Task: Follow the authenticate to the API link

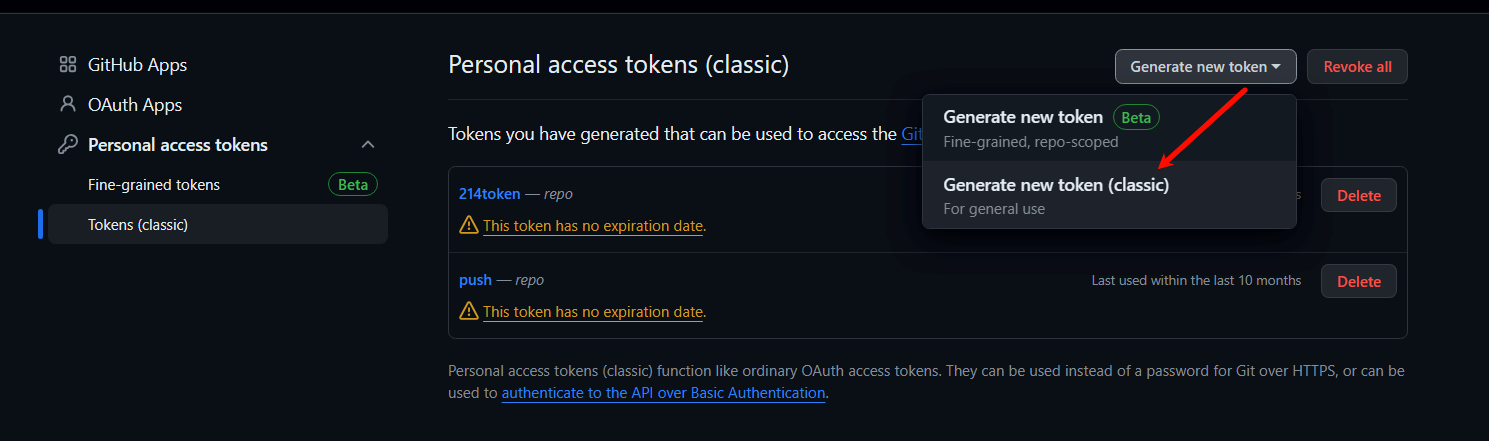Action: 663,393
